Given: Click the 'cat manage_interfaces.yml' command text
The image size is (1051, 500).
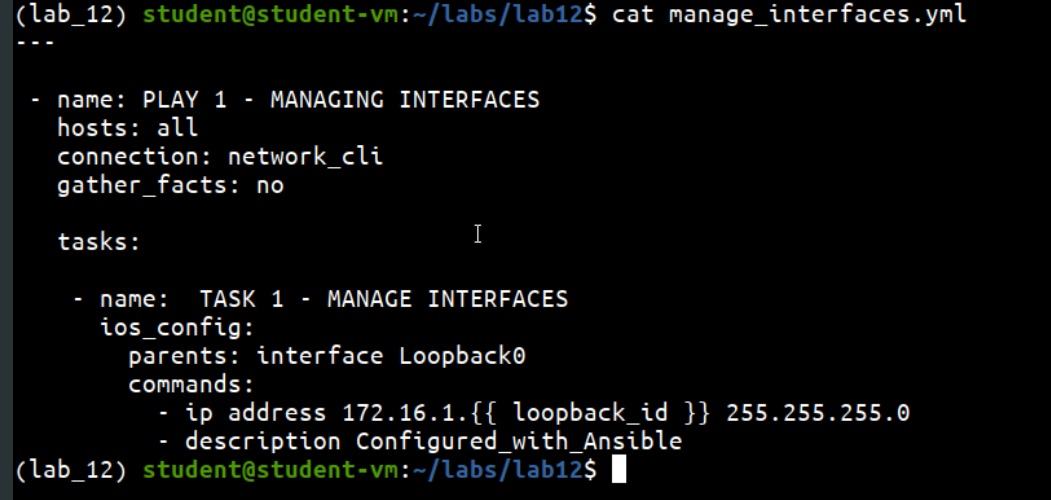Looking at the screenshot, I should click(789, 14).
